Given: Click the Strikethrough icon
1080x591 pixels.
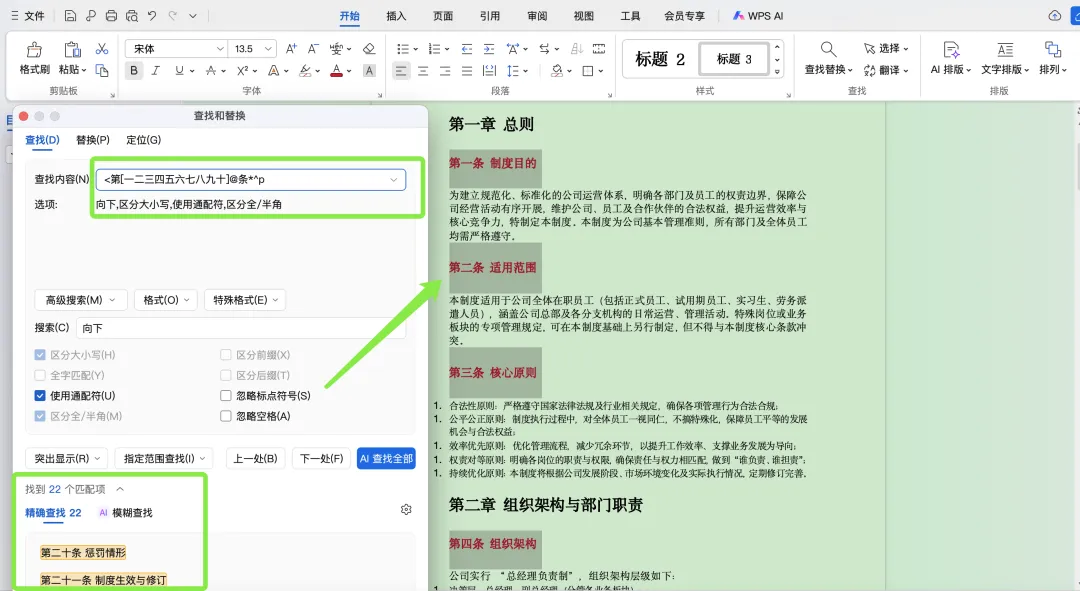Looking at the screenshot, I should 211,70.
